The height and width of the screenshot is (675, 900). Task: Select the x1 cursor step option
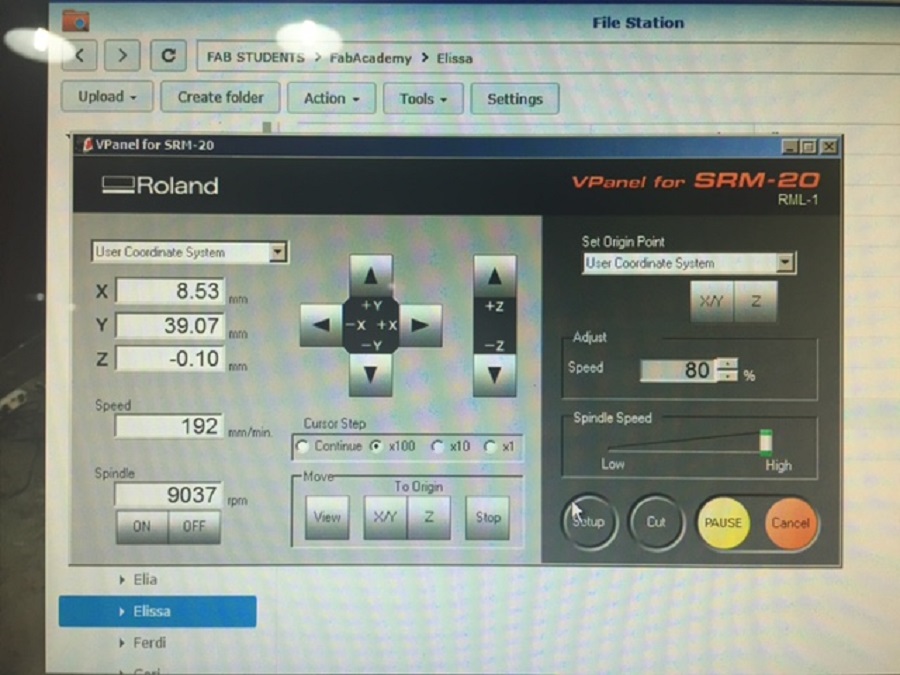pos(490,447)
